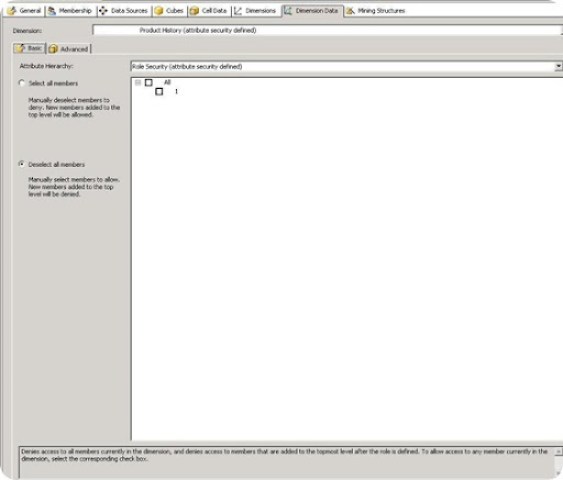
Task: Click the Data Sources tab icon
Action: tap(103, 11)
